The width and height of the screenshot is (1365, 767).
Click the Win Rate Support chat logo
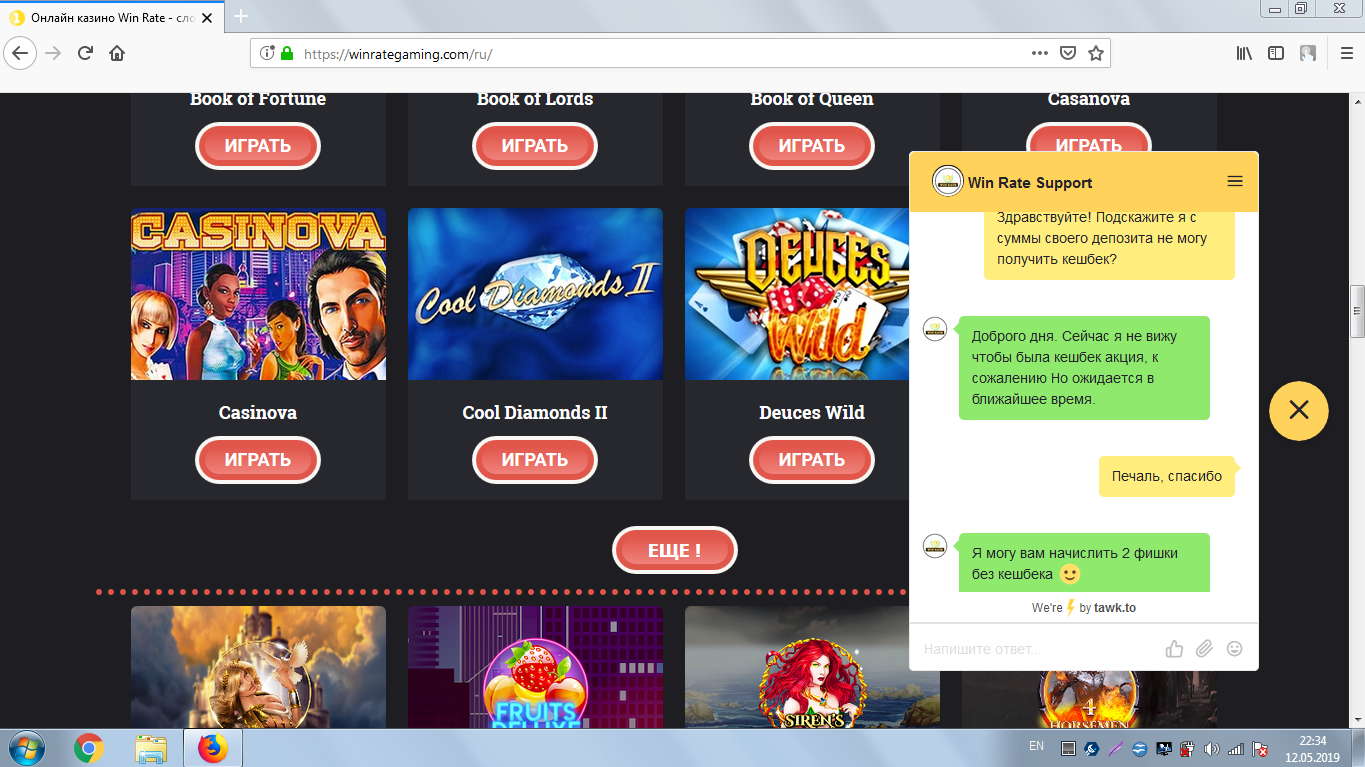947,182
